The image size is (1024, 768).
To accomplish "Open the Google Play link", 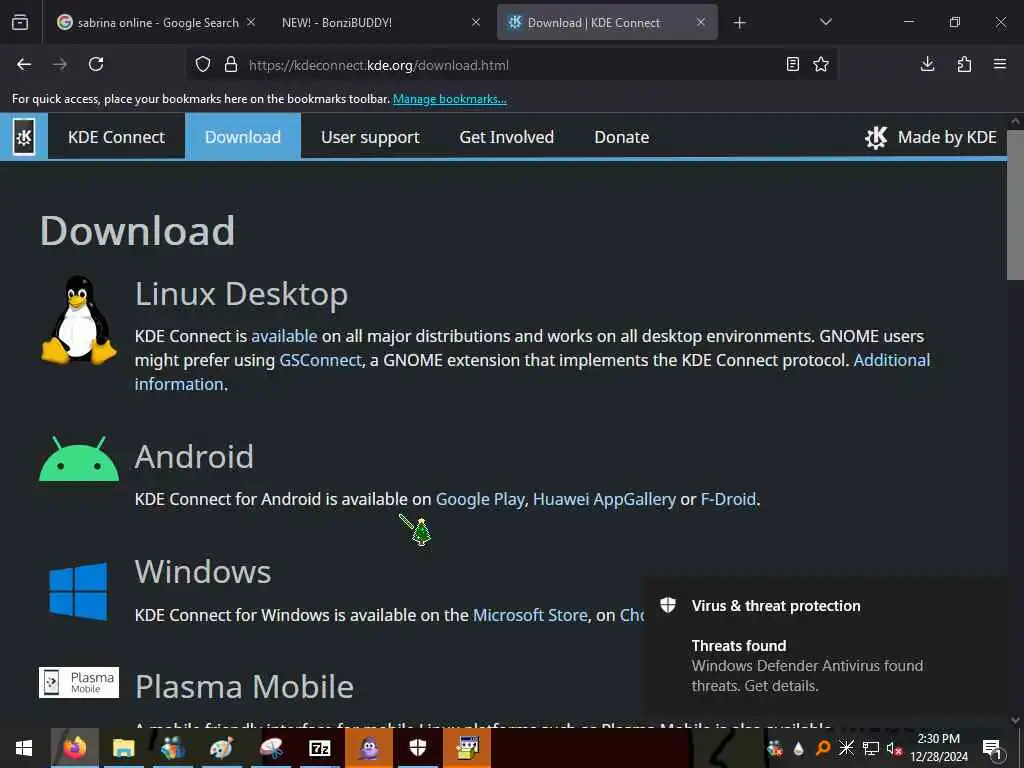I will point(480,500).
